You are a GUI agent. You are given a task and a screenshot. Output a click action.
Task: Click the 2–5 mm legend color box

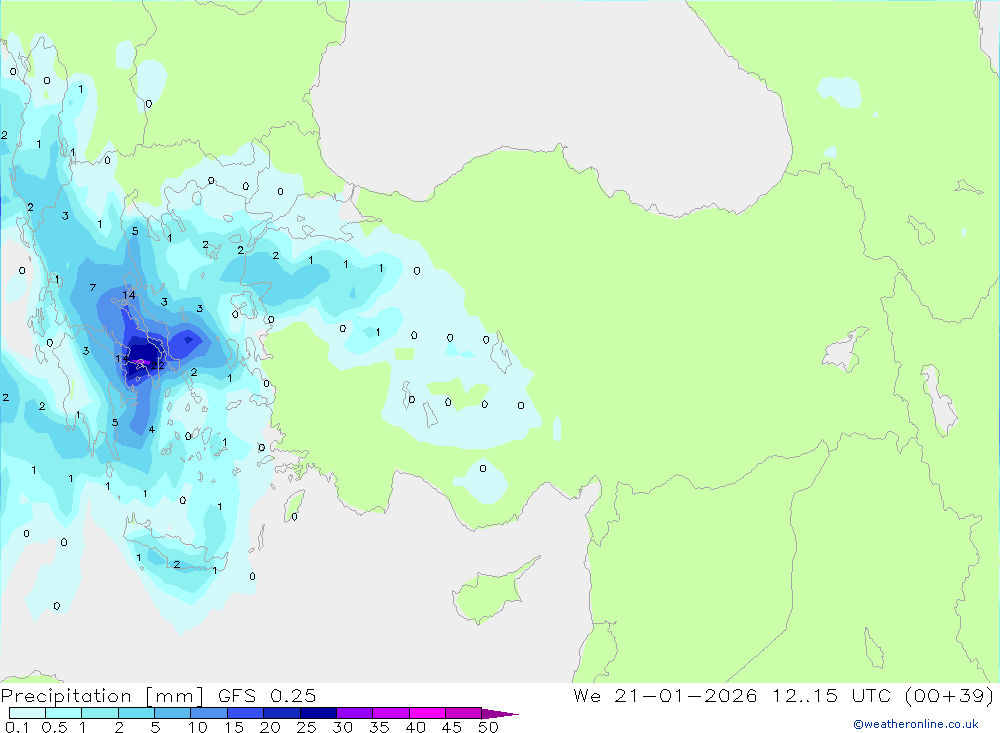point(136,713)
